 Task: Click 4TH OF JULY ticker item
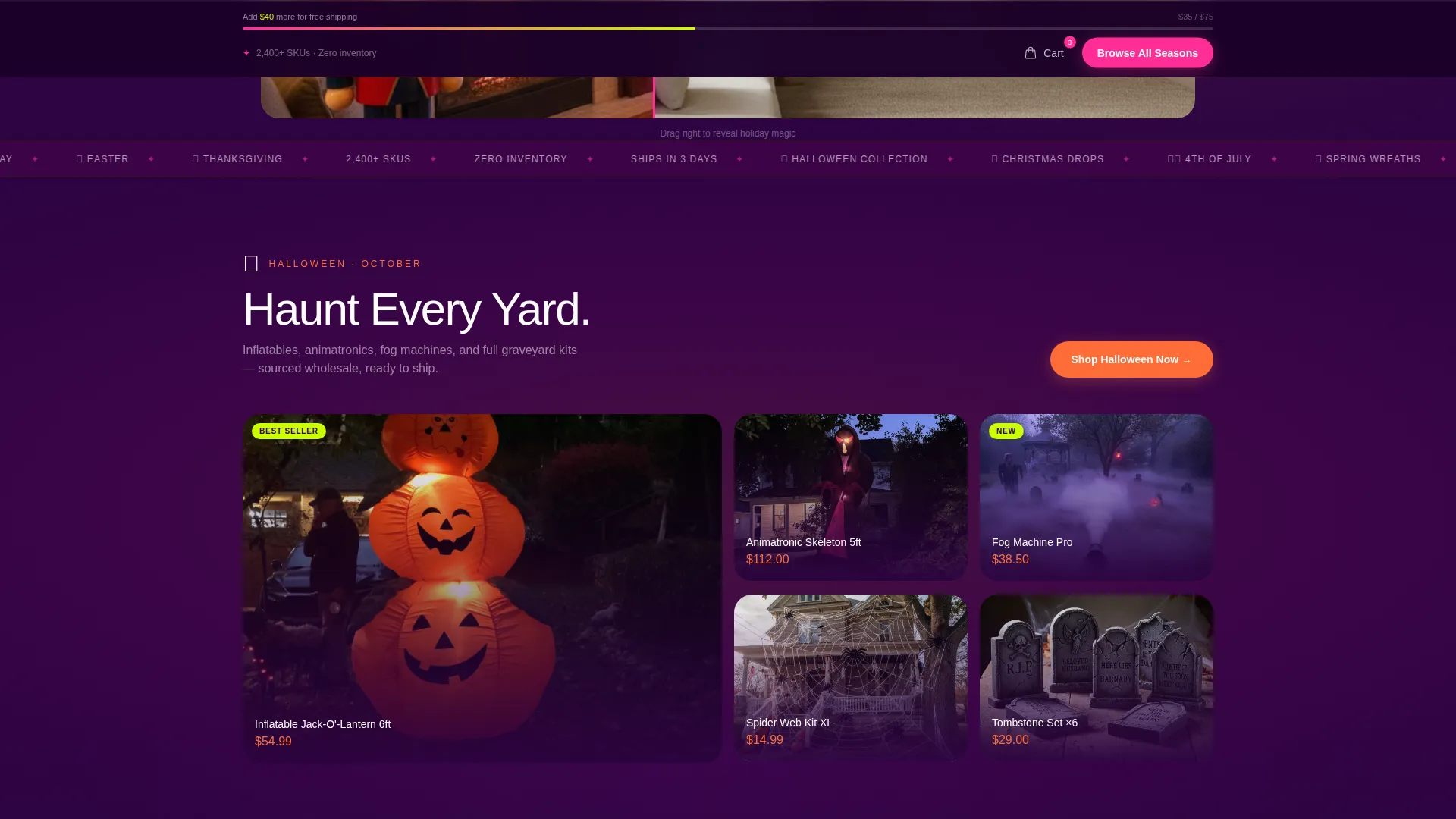pos(1210,159)
